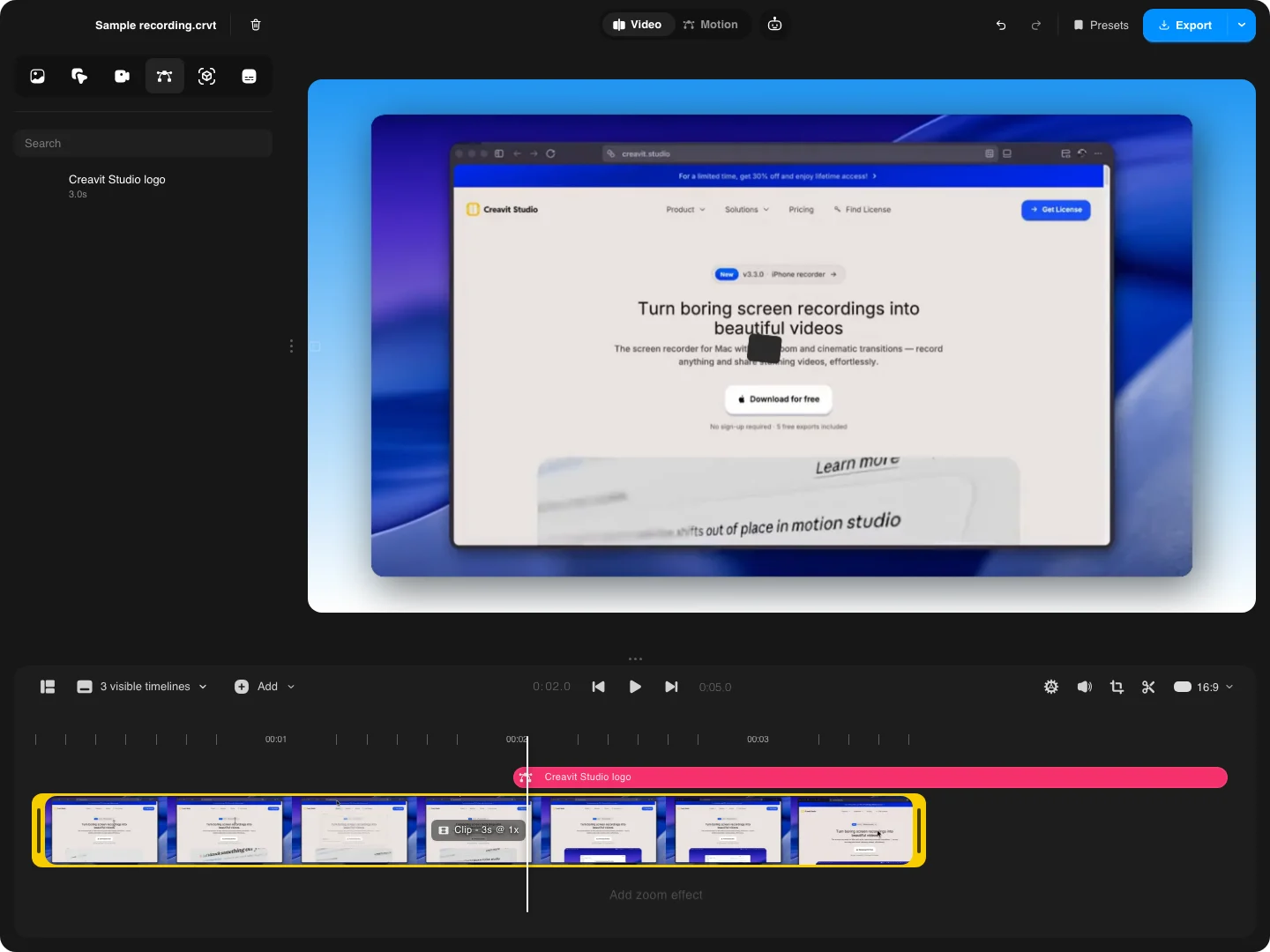Screen dimensions: 1270x952
Task: Redo the last action
Action: [1036, 25]
